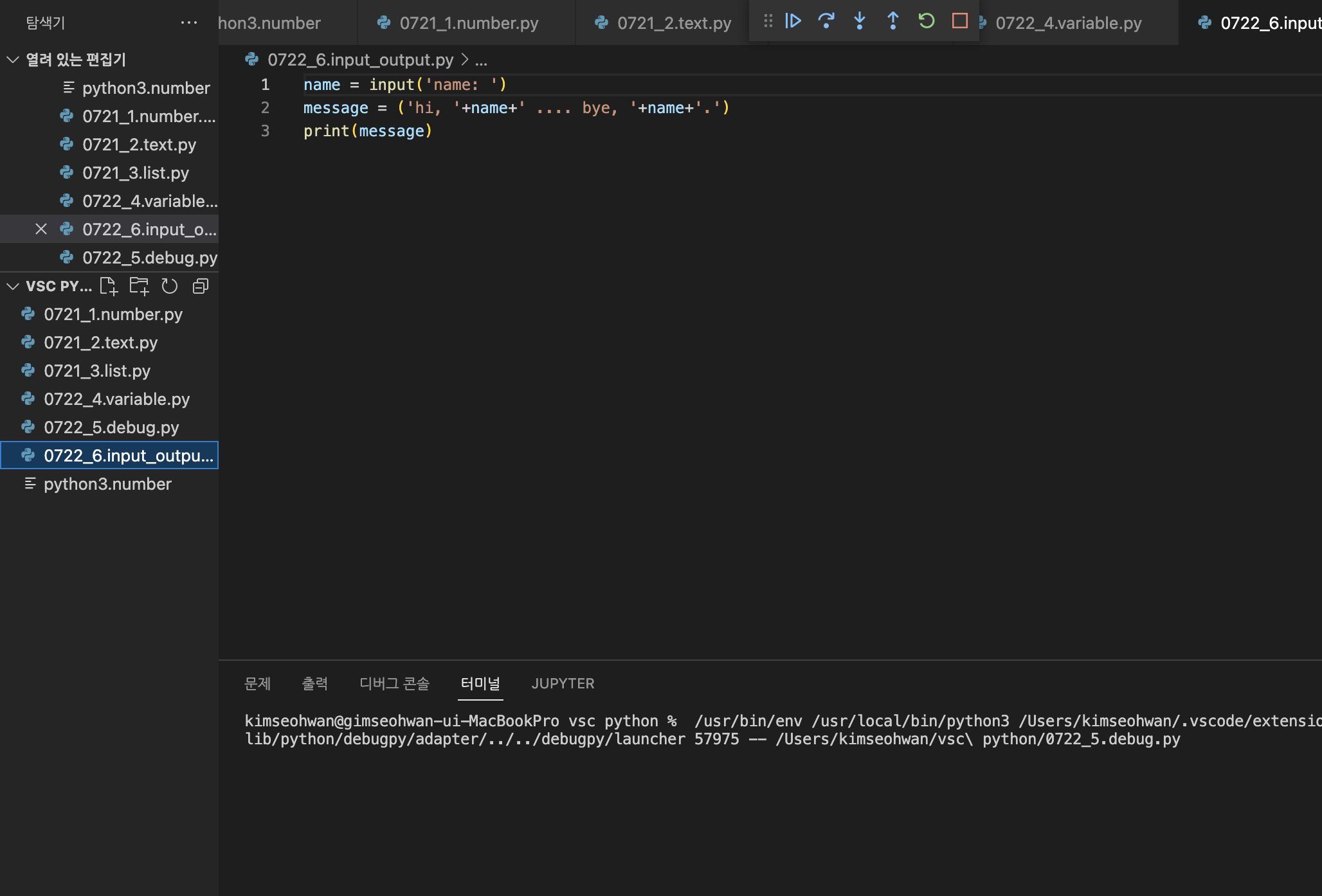Image resolution: width=1322 pixels, height=896 pixels.
Task: Collapse the open editors section
Action: coord(13,60)
